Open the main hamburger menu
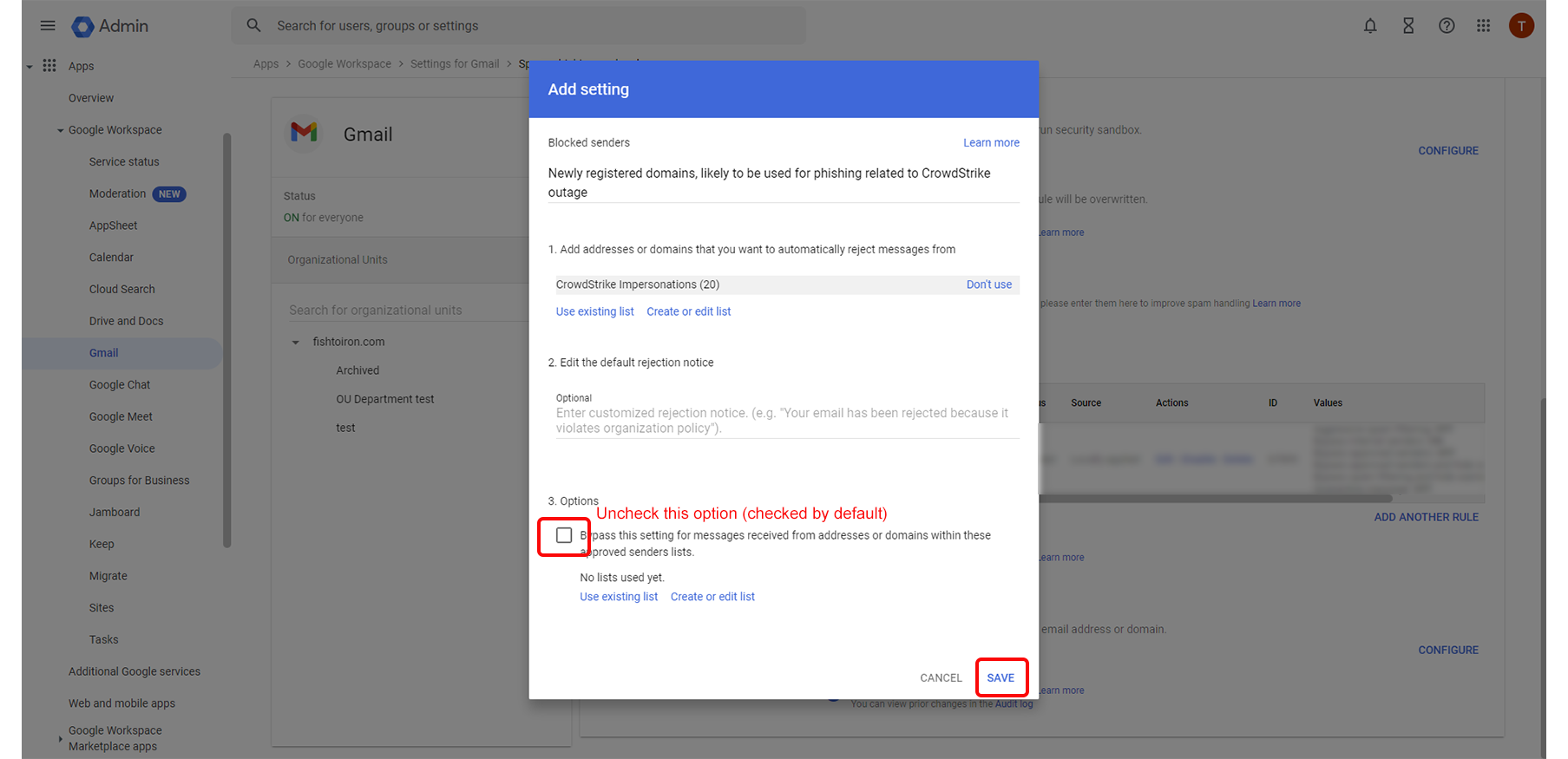1568x759 pixels. pyautogui.click(x=48, y=26)
